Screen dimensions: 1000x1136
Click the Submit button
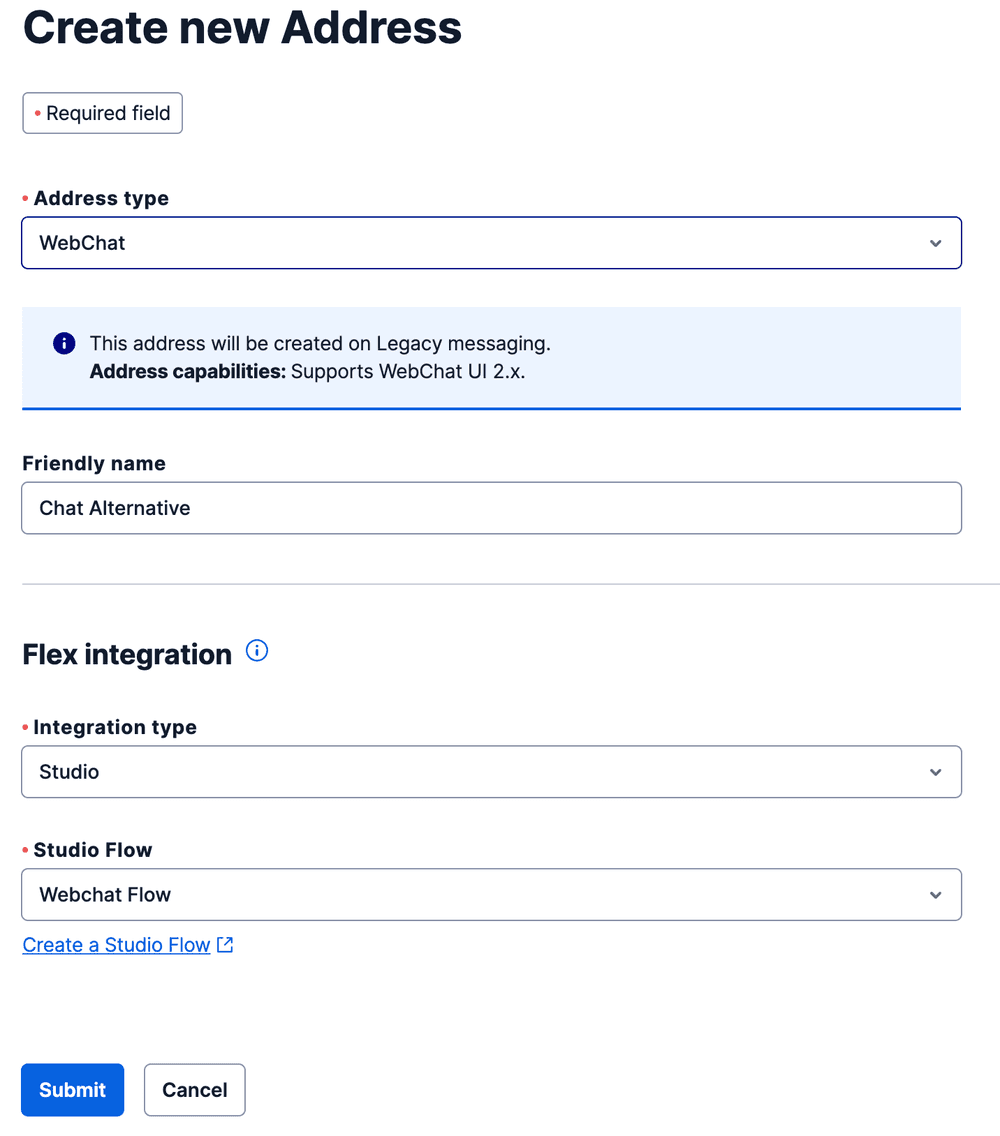coord(72,1089)
